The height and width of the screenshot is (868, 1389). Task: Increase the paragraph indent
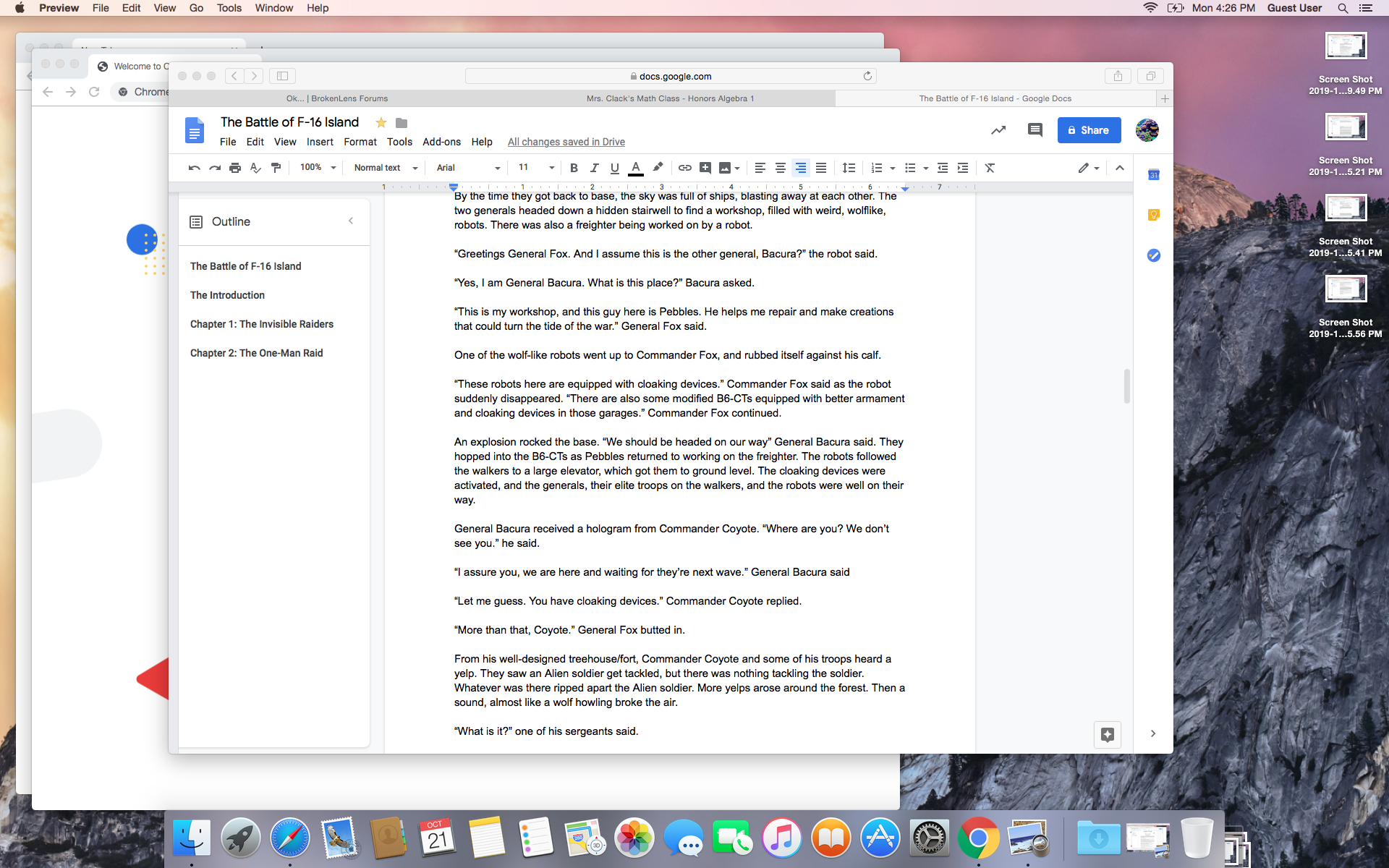pos(963,168)
